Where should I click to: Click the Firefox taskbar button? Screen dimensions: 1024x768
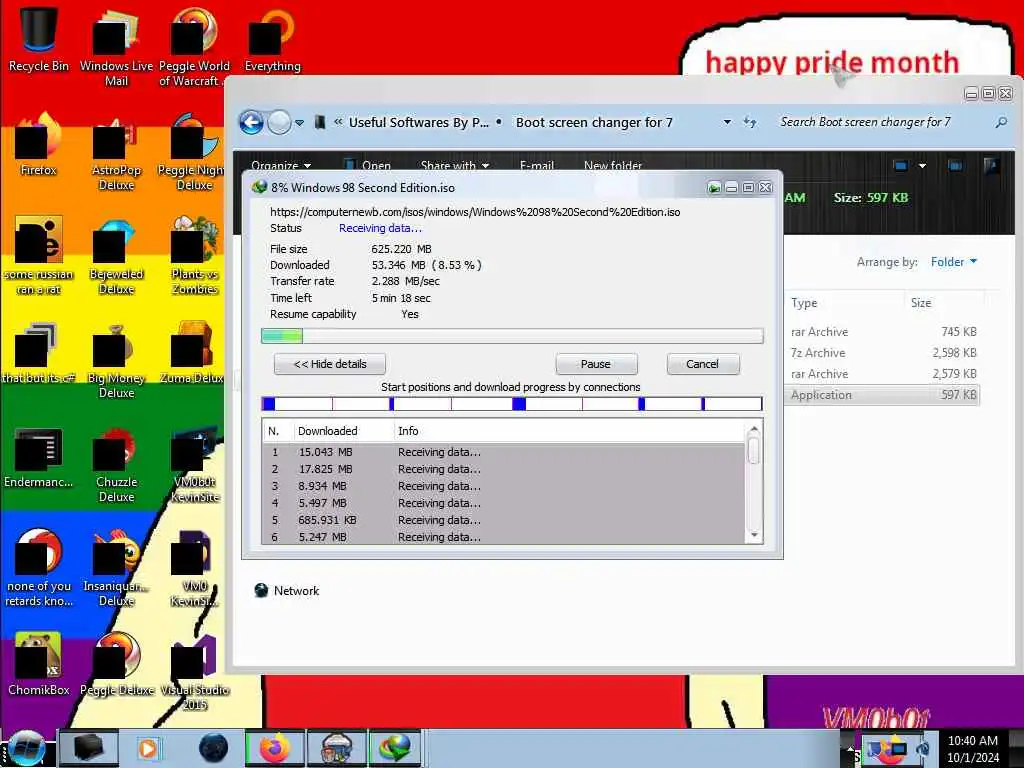tap(275, 748)
